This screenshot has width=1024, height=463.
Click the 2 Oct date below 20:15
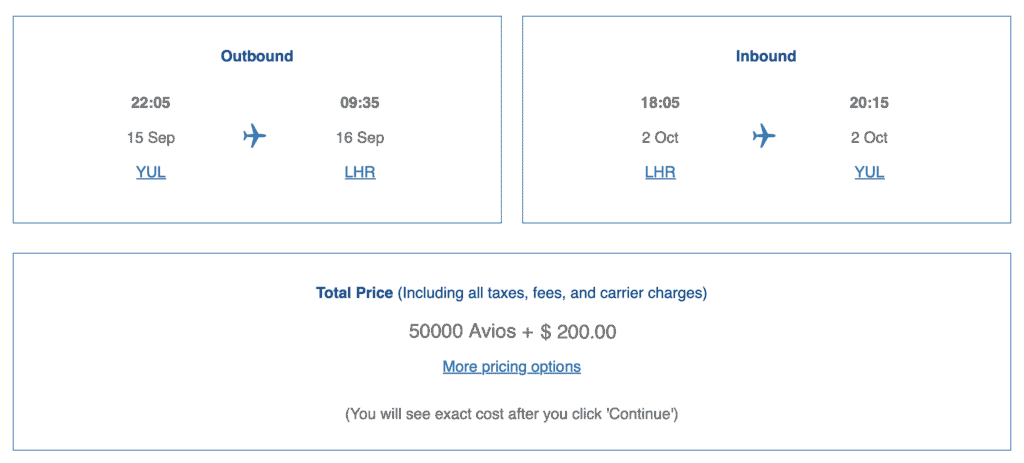pyautogui.click(x=869, y=137)
